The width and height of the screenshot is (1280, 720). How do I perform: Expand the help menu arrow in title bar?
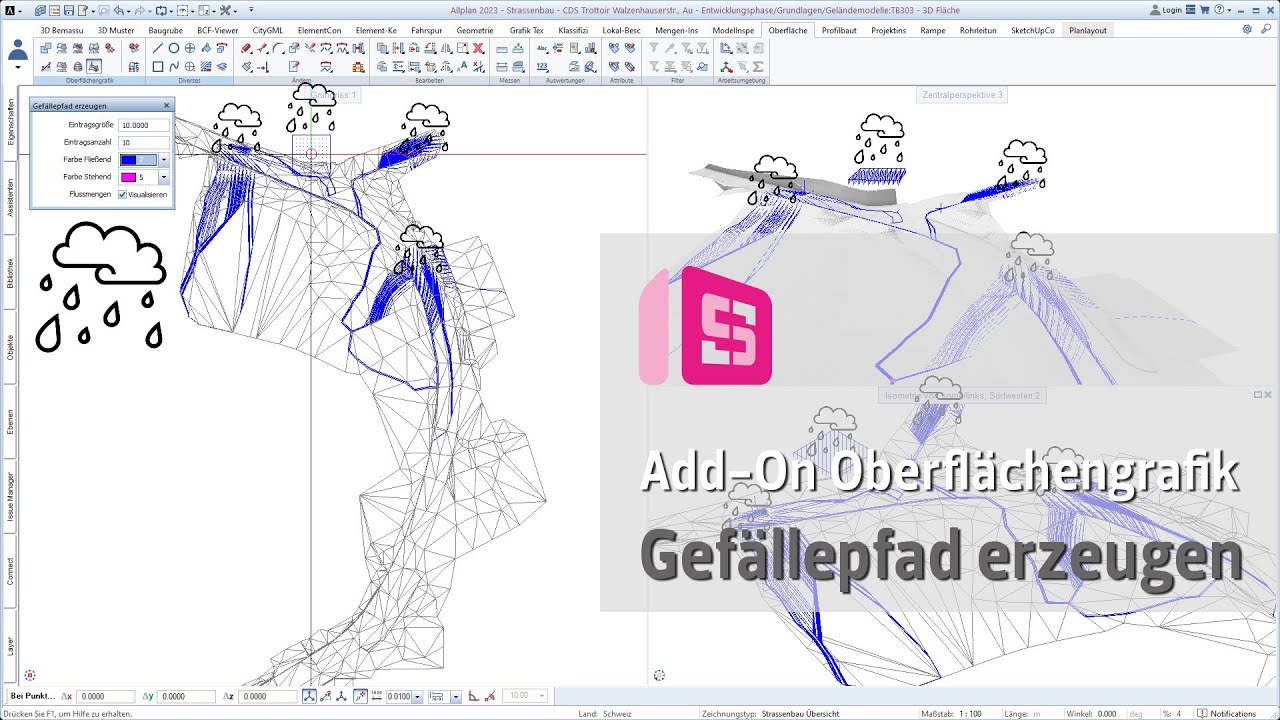tap(1229, 10)
